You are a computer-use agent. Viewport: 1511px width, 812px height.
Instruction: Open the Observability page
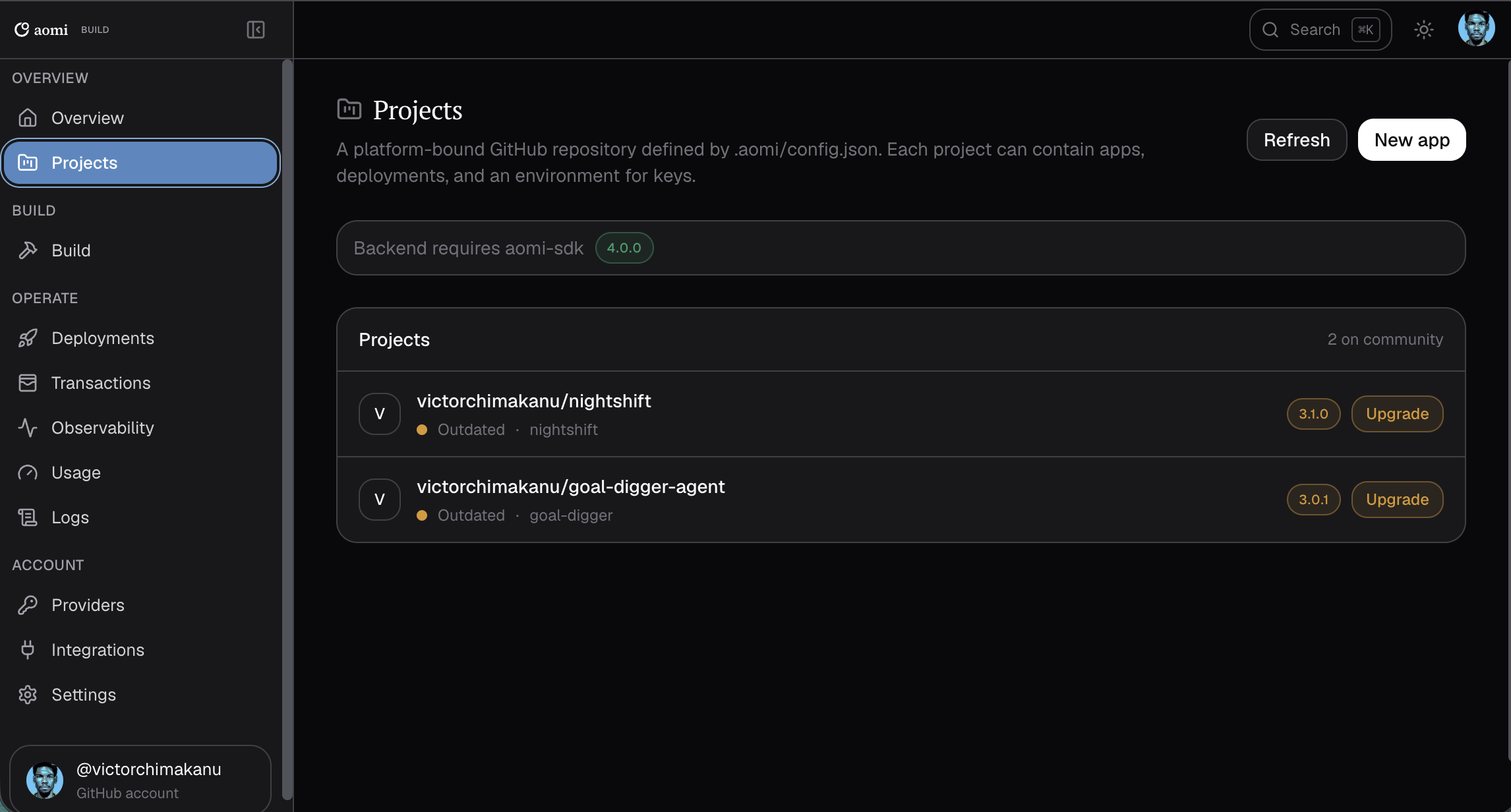tap(141, 428)
